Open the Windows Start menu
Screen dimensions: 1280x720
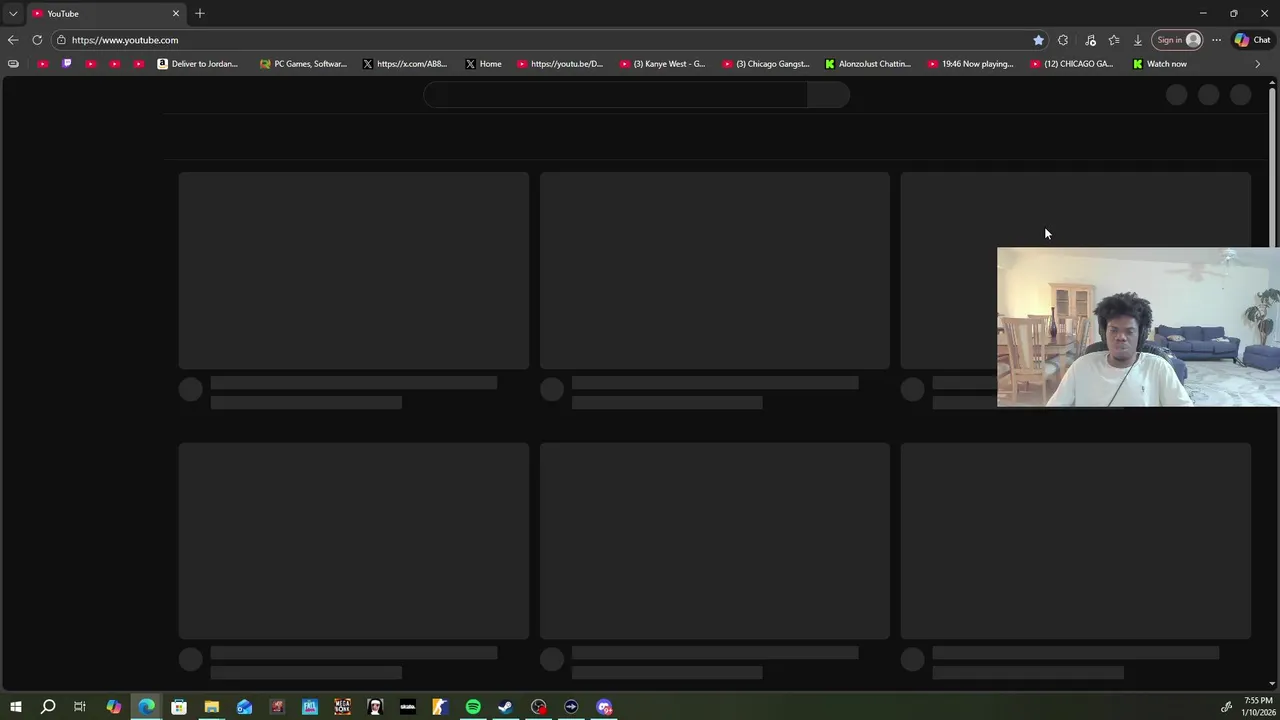[x=16, y=707]
